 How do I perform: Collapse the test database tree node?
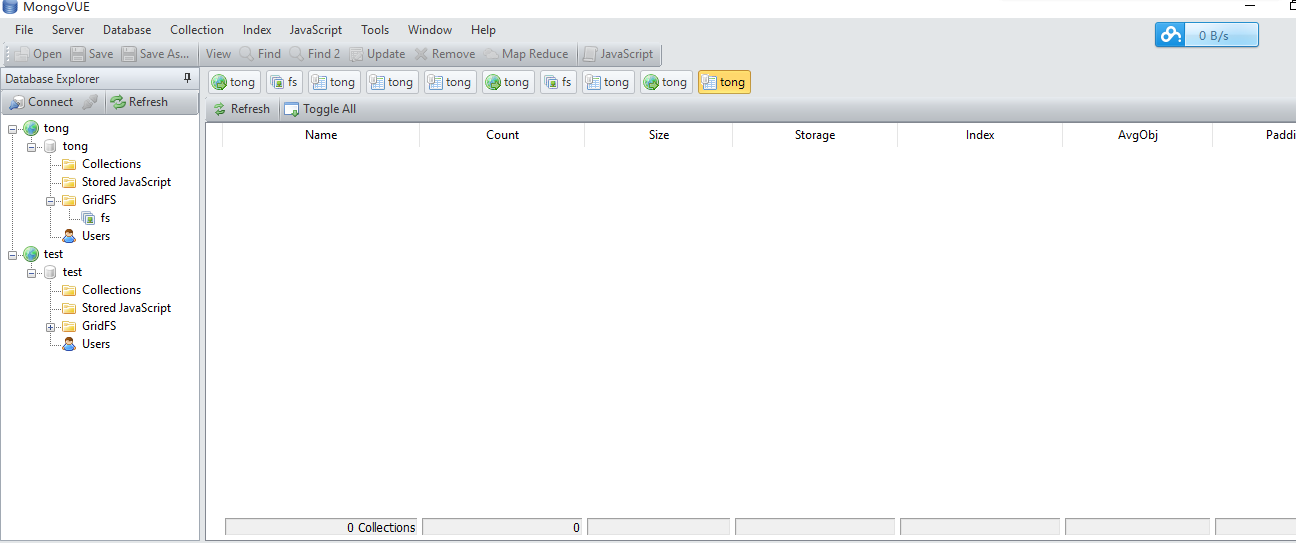(x=32, y=273)
